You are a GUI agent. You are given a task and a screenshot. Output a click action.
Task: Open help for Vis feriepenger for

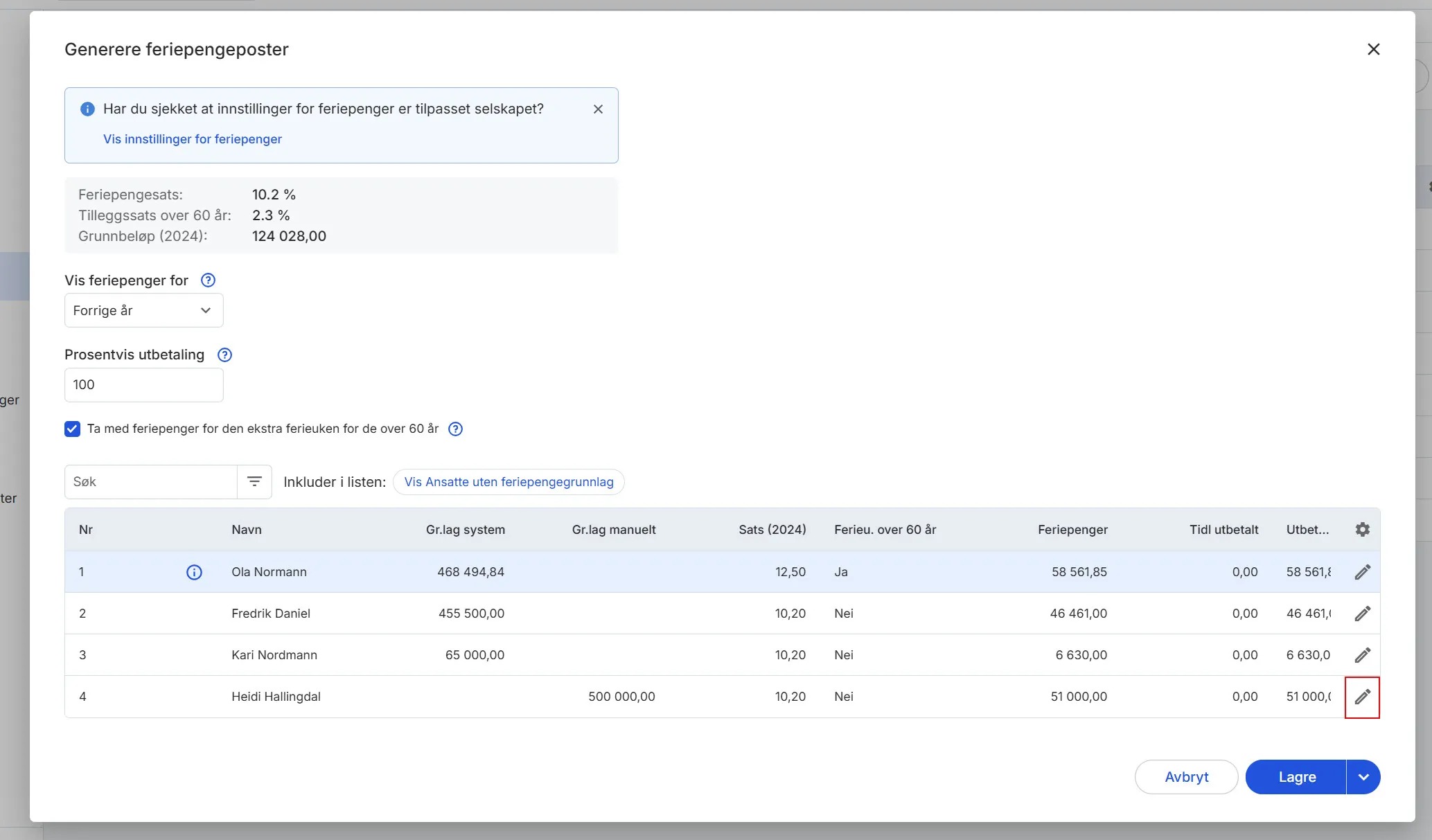(x=208, y=280)
